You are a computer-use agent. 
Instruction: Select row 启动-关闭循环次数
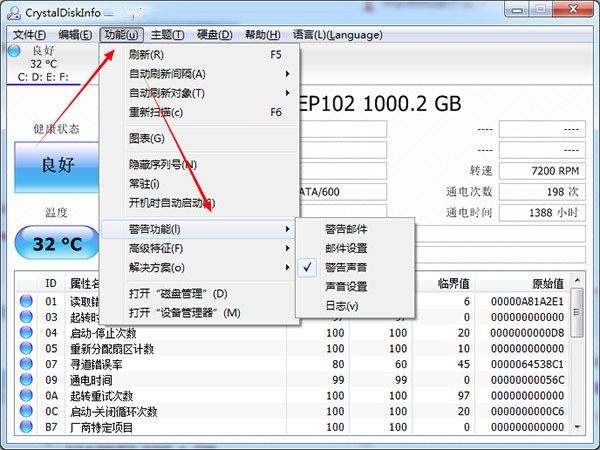(293, 411)
